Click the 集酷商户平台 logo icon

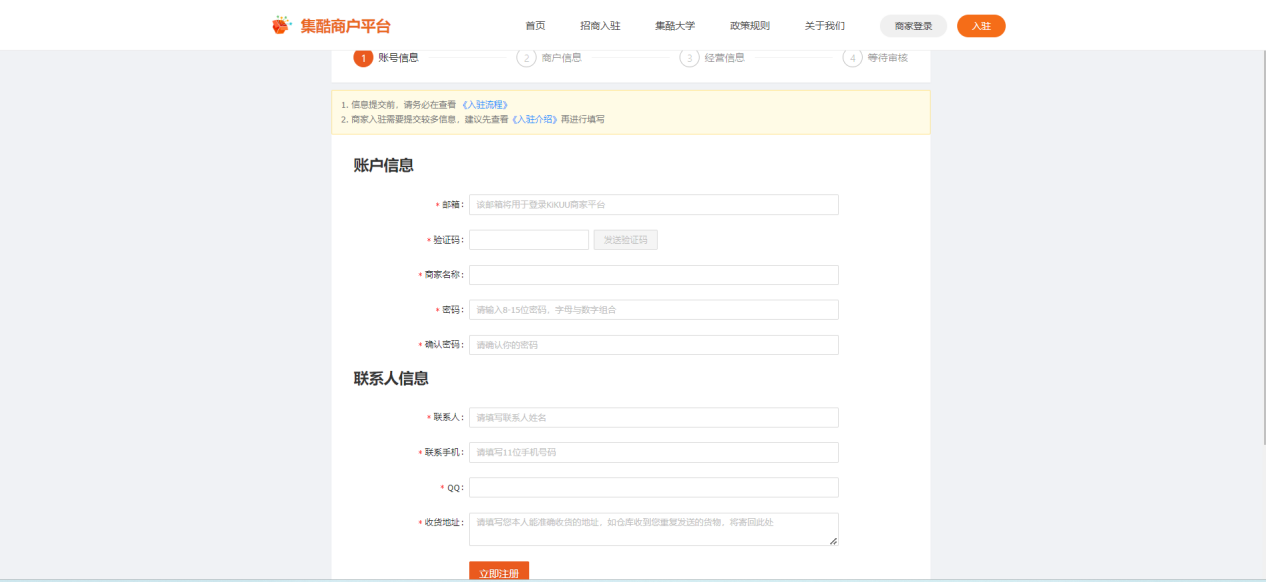(282, 25)
